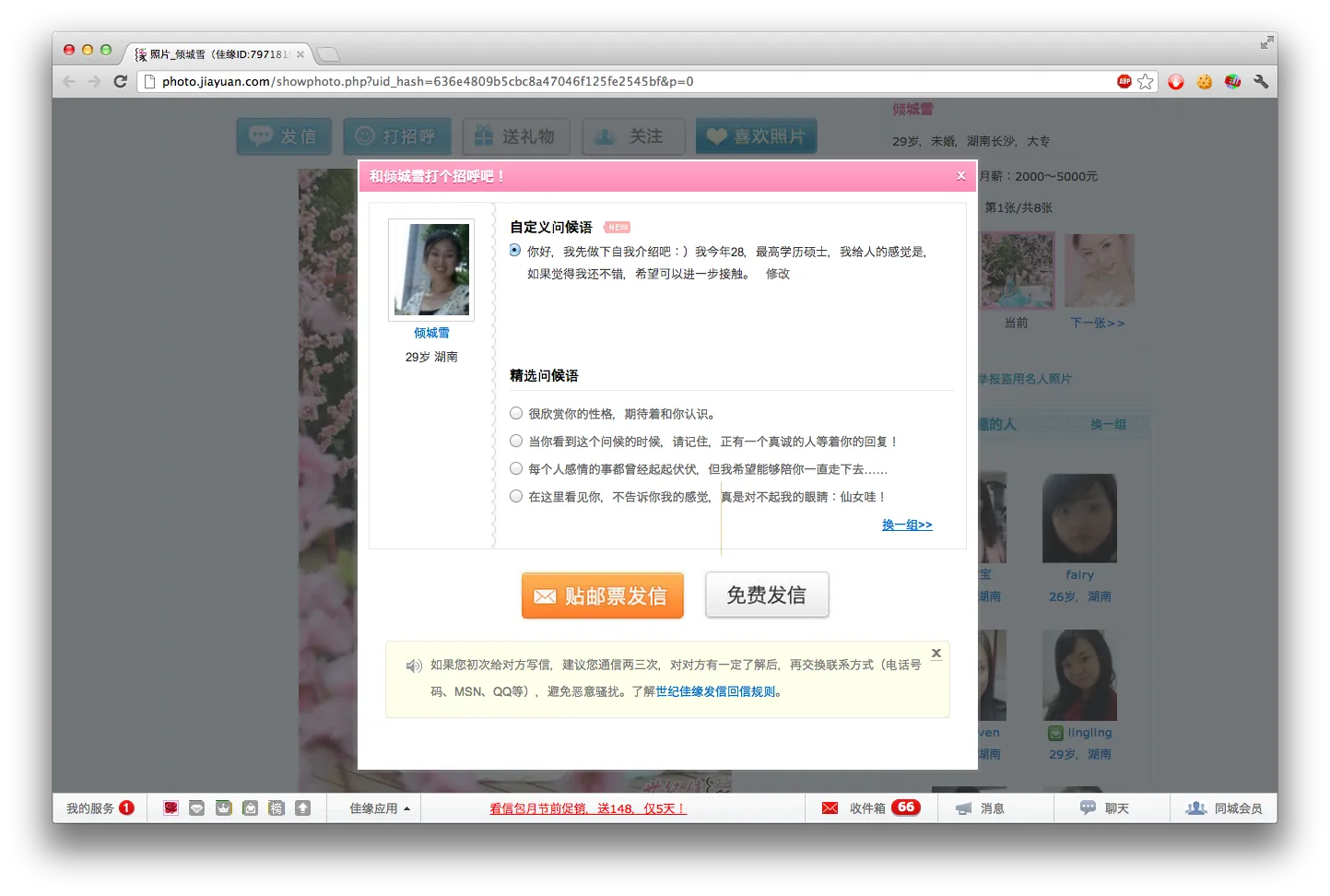Open the next photo thumbnail above 下一张
This screenshot has width=1330, height=896.
pyautogui.click(x=1100, y=270)
